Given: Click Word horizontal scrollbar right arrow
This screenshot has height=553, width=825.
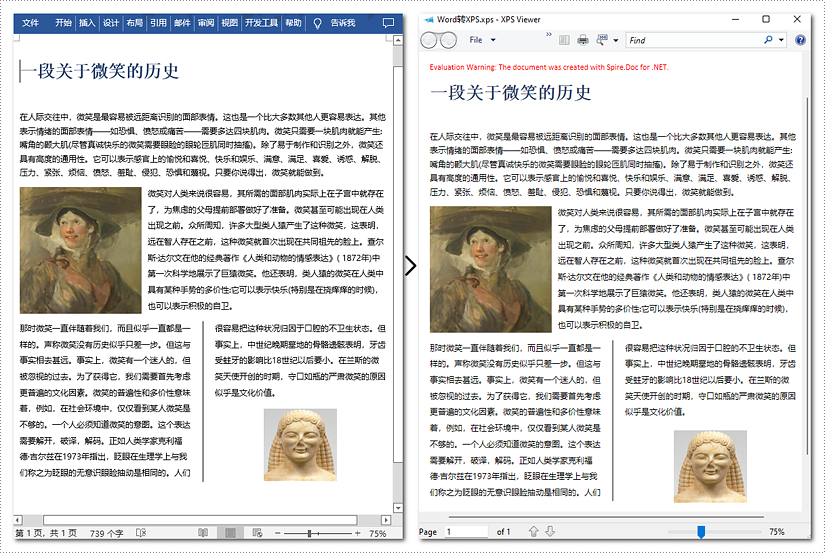Looking at the screenshot, I should pos(386,520).
